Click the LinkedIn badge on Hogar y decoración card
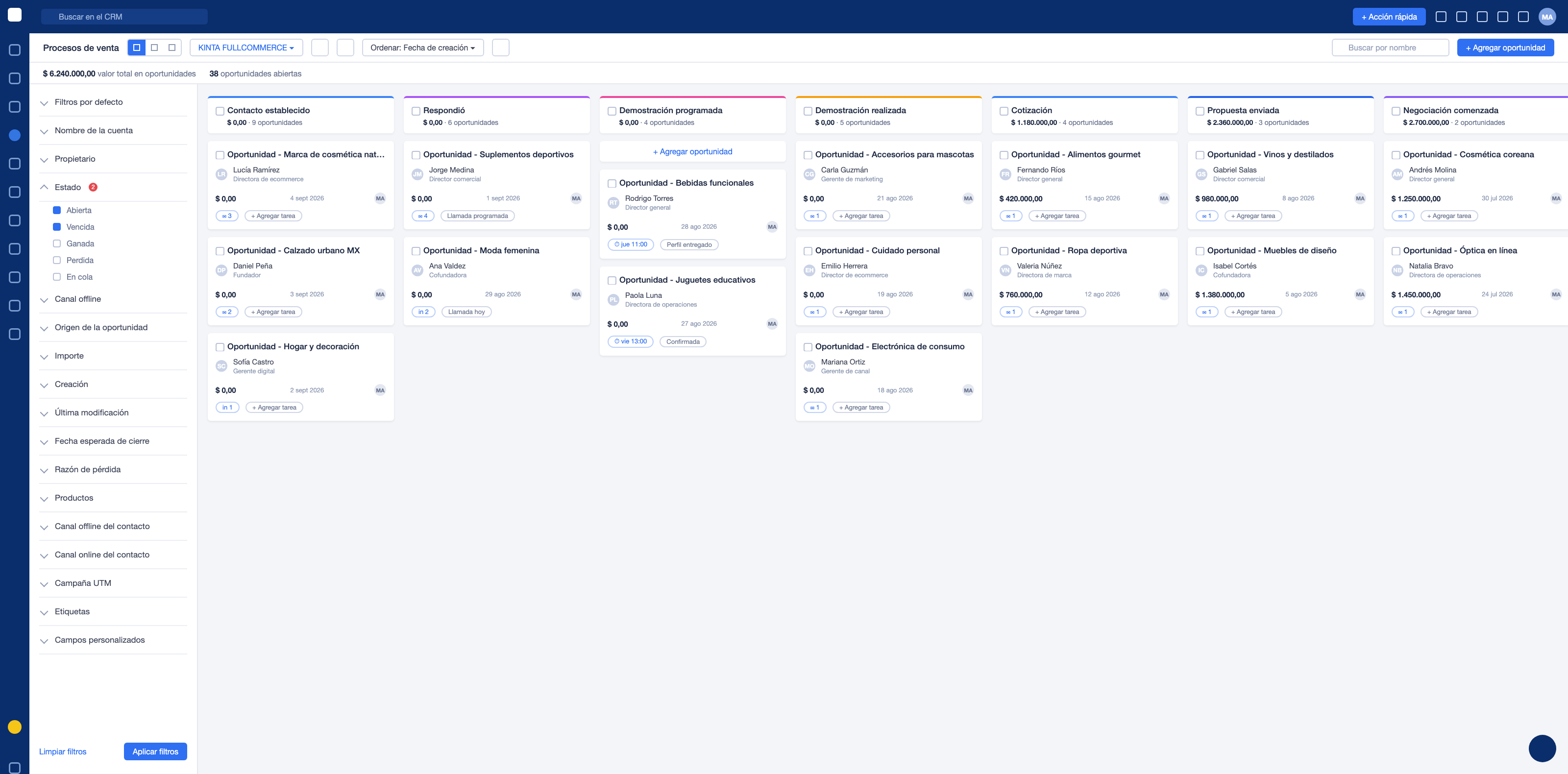1568x774 pixels. 227,408
